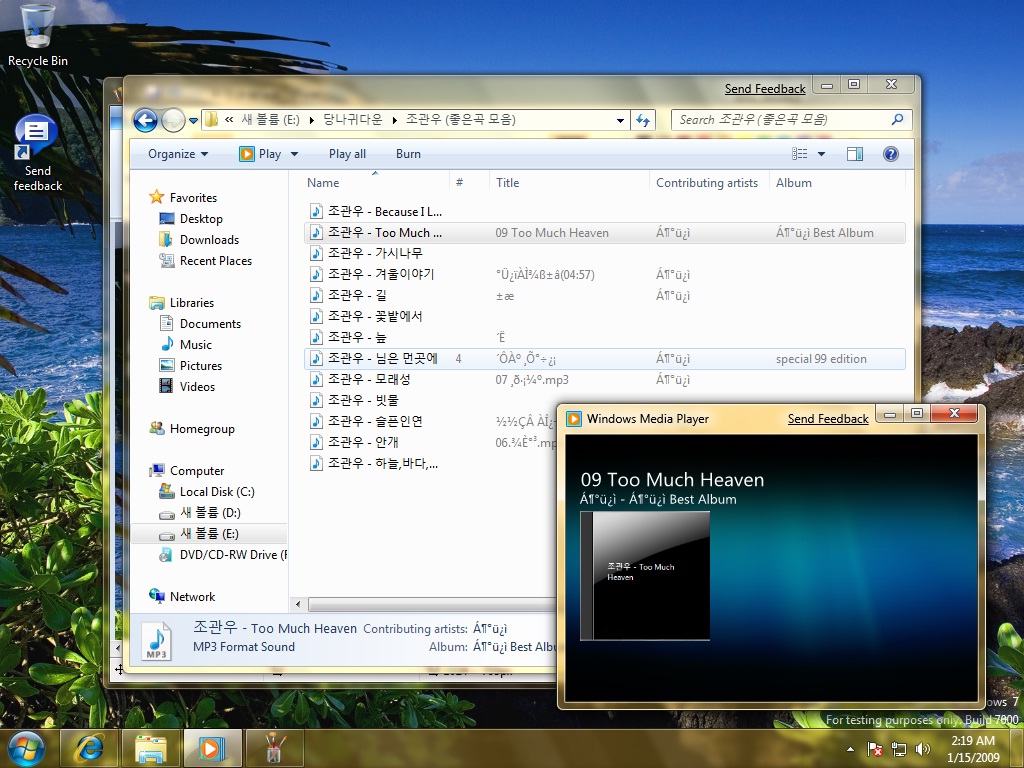The image size is (1024, 768).
Task: Expand the Play dropdown arrow
Action: click(294, 154)
